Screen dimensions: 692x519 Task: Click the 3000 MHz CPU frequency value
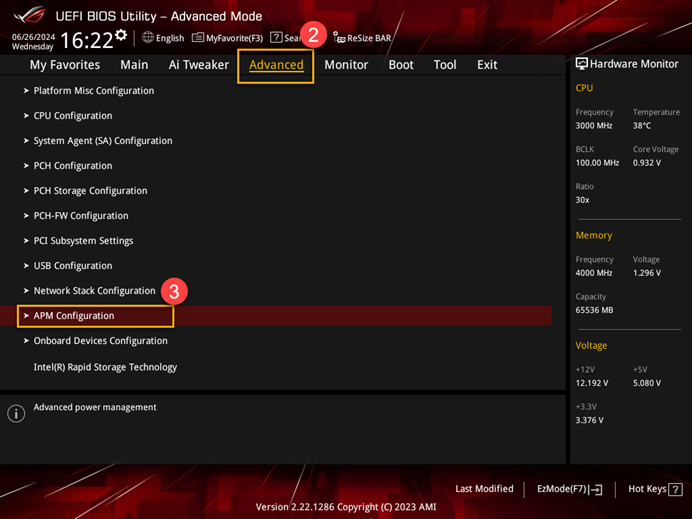pyautogui.click(x=594, y=126)
